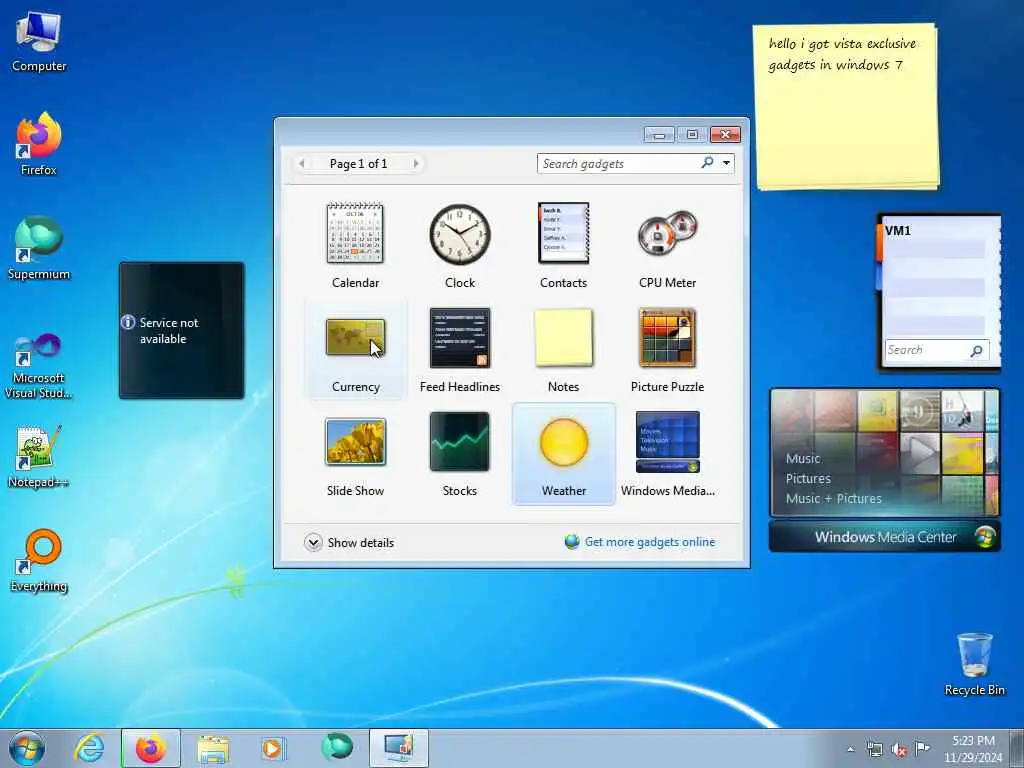Click the Windows Start orb

point(27,748)
